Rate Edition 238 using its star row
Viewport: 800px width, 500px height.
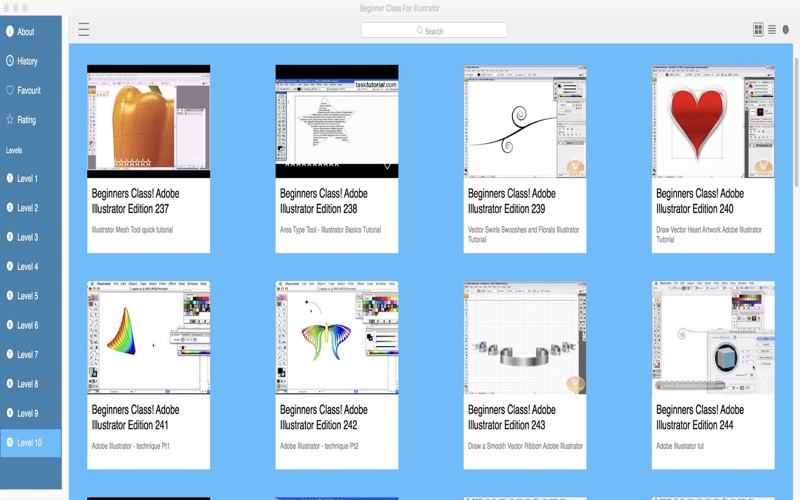click(312, 165)
